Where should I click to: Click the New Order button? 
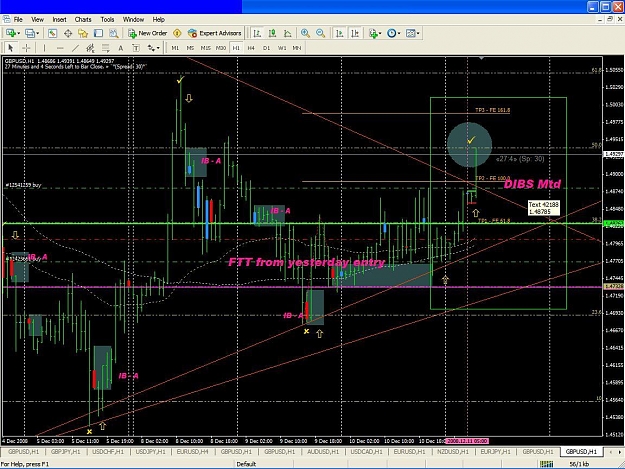click(147, 33)
